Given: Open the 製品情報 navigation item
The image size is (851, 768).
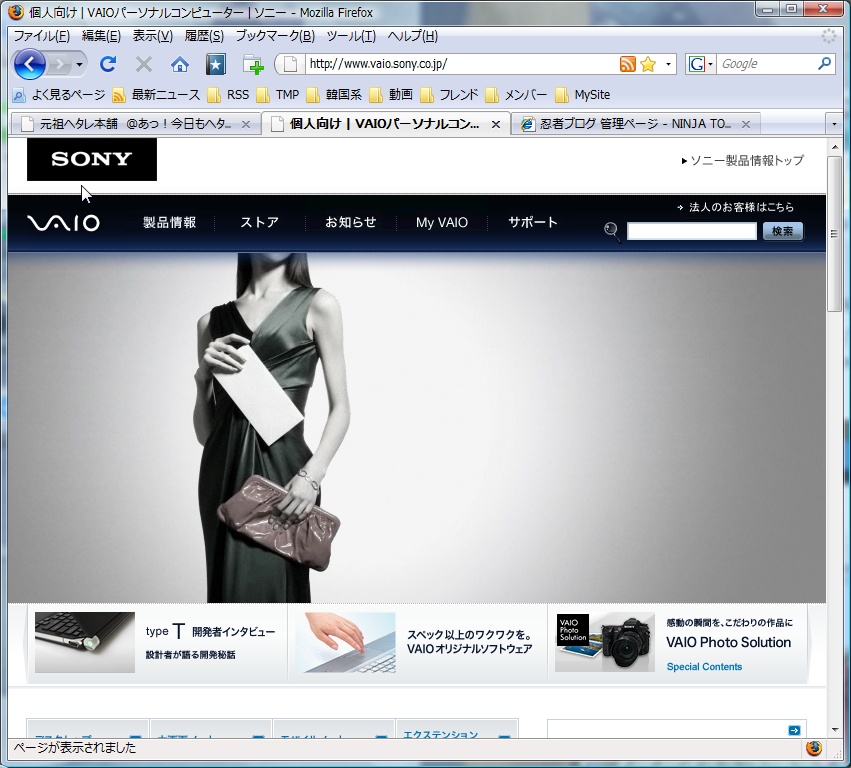Looking at the screenshot, I should pyautogui.click(x=169, y=223).
